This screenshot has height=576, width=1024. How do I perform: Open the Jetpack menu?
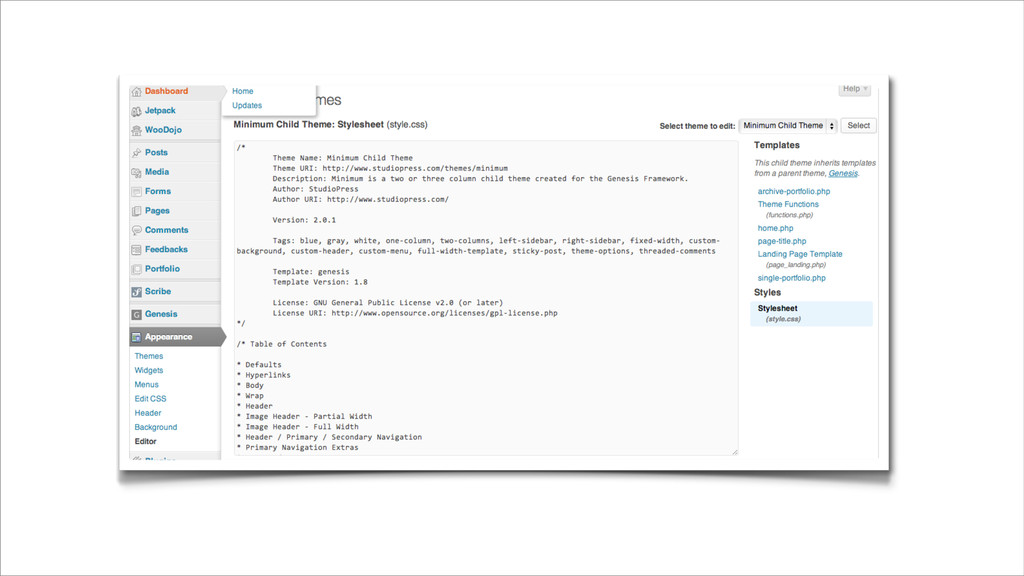160,111
